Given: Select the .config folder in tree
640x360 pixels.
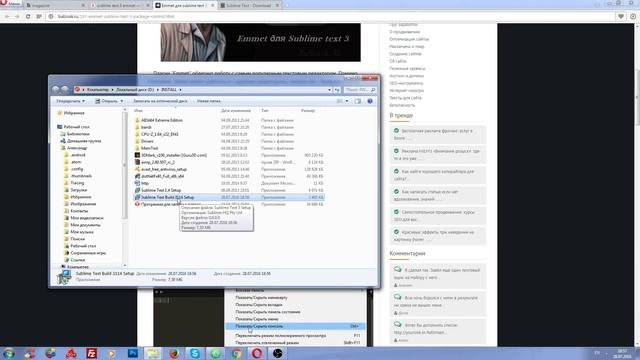Looking at the screenshot, I should coord(77,169).
